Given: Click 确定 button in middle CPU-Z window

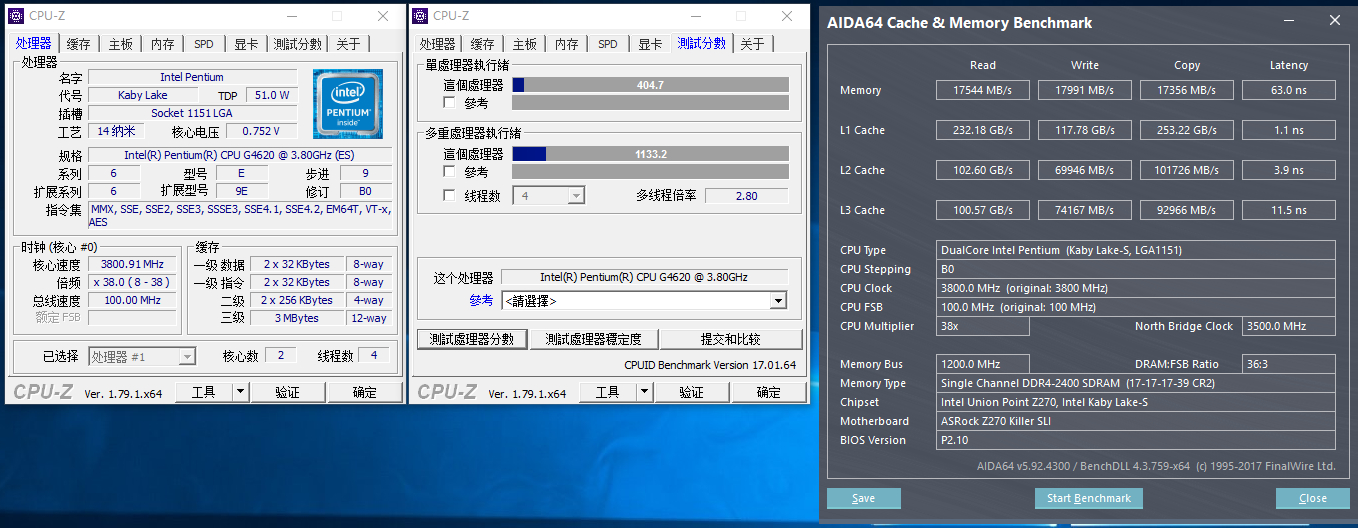Looking at the screenshot, I should [769, 392].
